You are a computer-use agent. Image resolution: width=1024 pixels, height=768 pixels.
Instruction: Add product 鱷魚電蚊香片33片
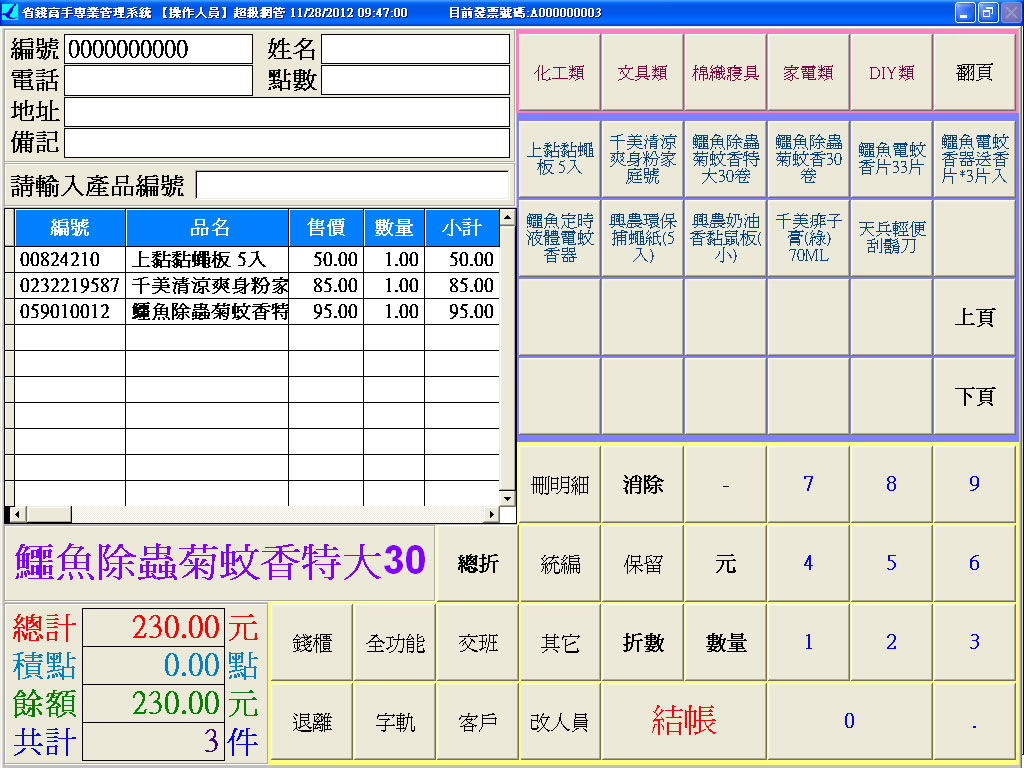pos(891,159)
